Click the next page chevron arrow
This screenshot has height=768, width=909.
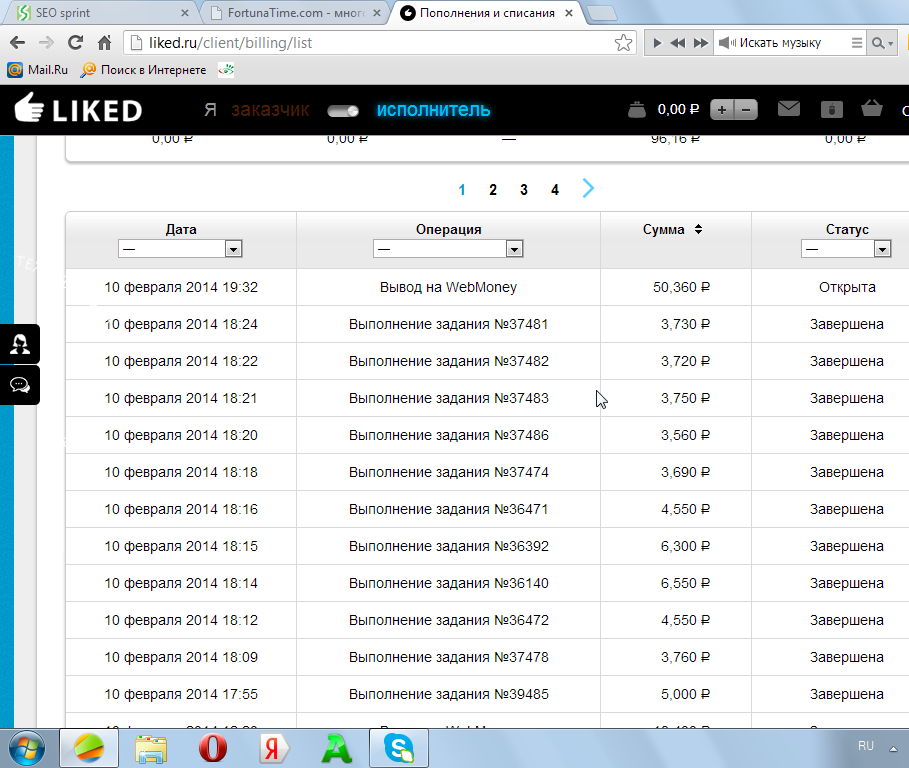point(588,188)
